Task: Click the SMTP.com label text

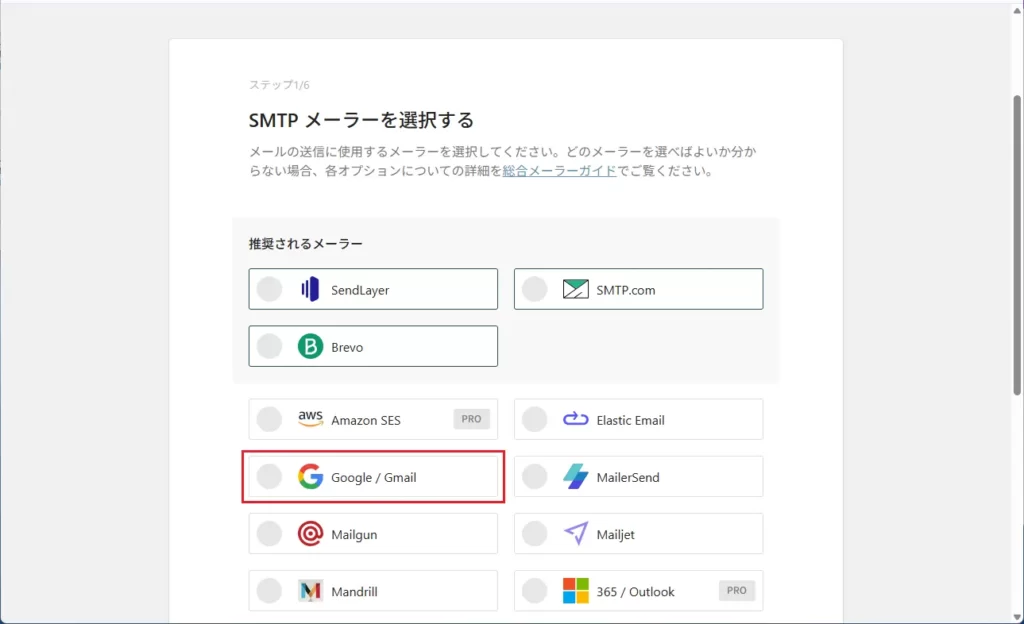Action: click(626, 290)
